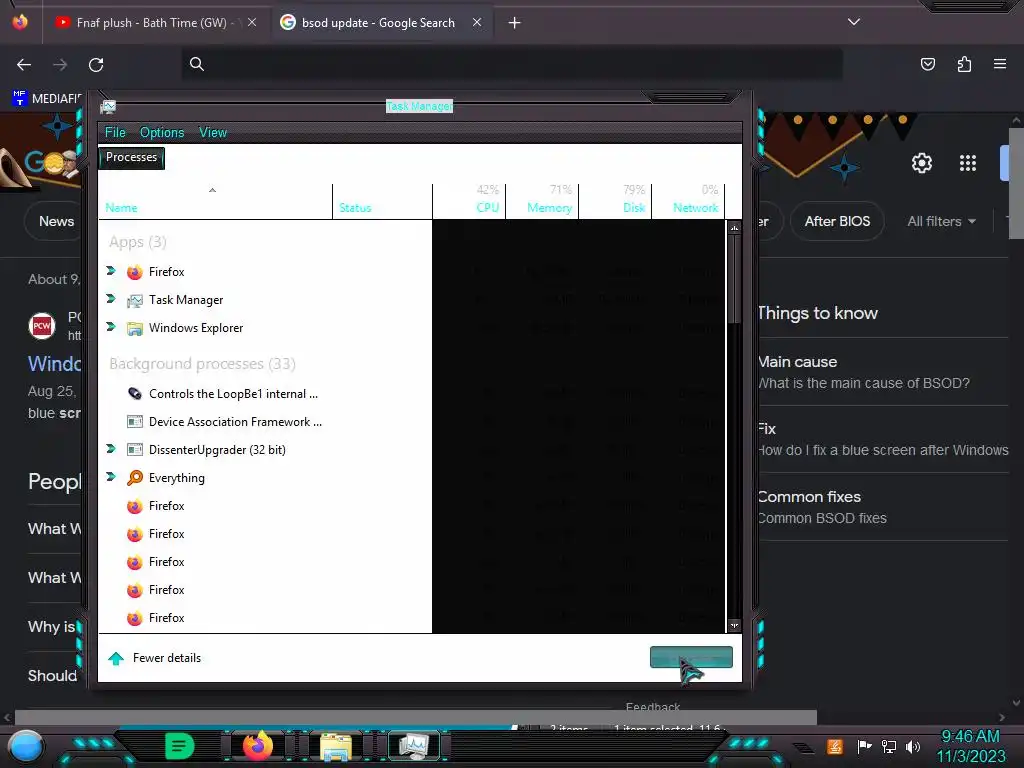The image size is (1024, 768).
Task: Close the bsod update Google Search tab
Action: pos(477,23)
